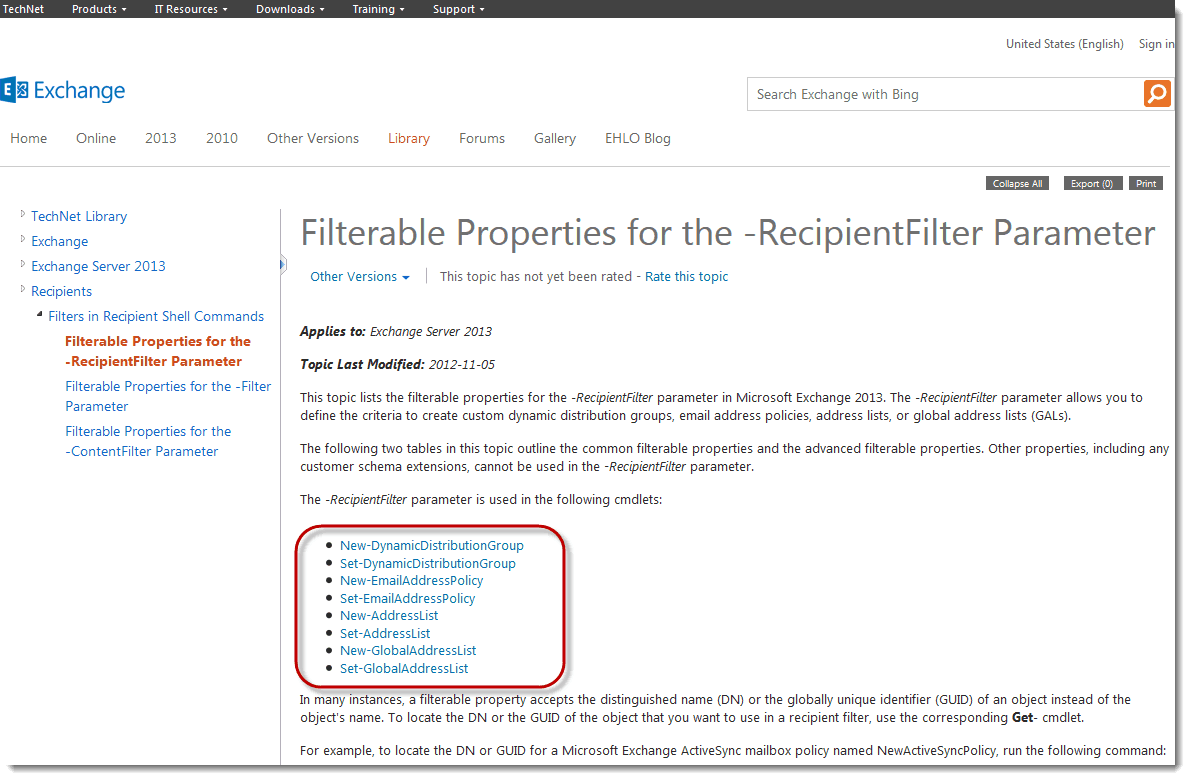The height and width of the screenshot is (780, 1190).
Task: Click the 'Applies to: Exchange Server 2013' text
Action: (x=395, y=332)
